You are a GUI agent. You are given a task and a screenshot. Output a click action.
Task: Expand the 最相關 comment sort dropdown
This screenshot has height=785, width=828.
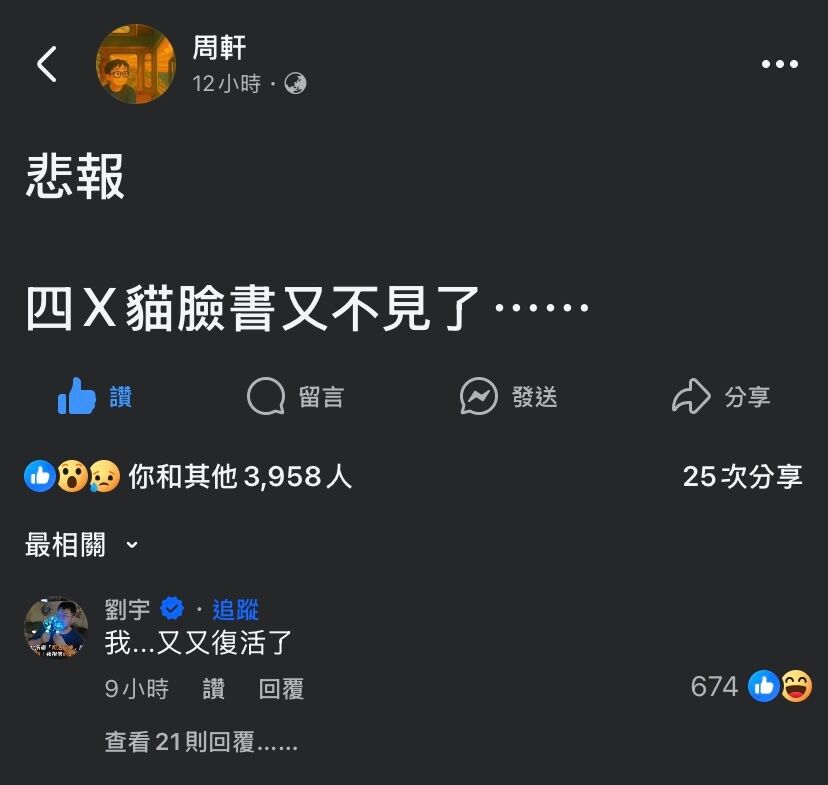click(x=82, y=544)
